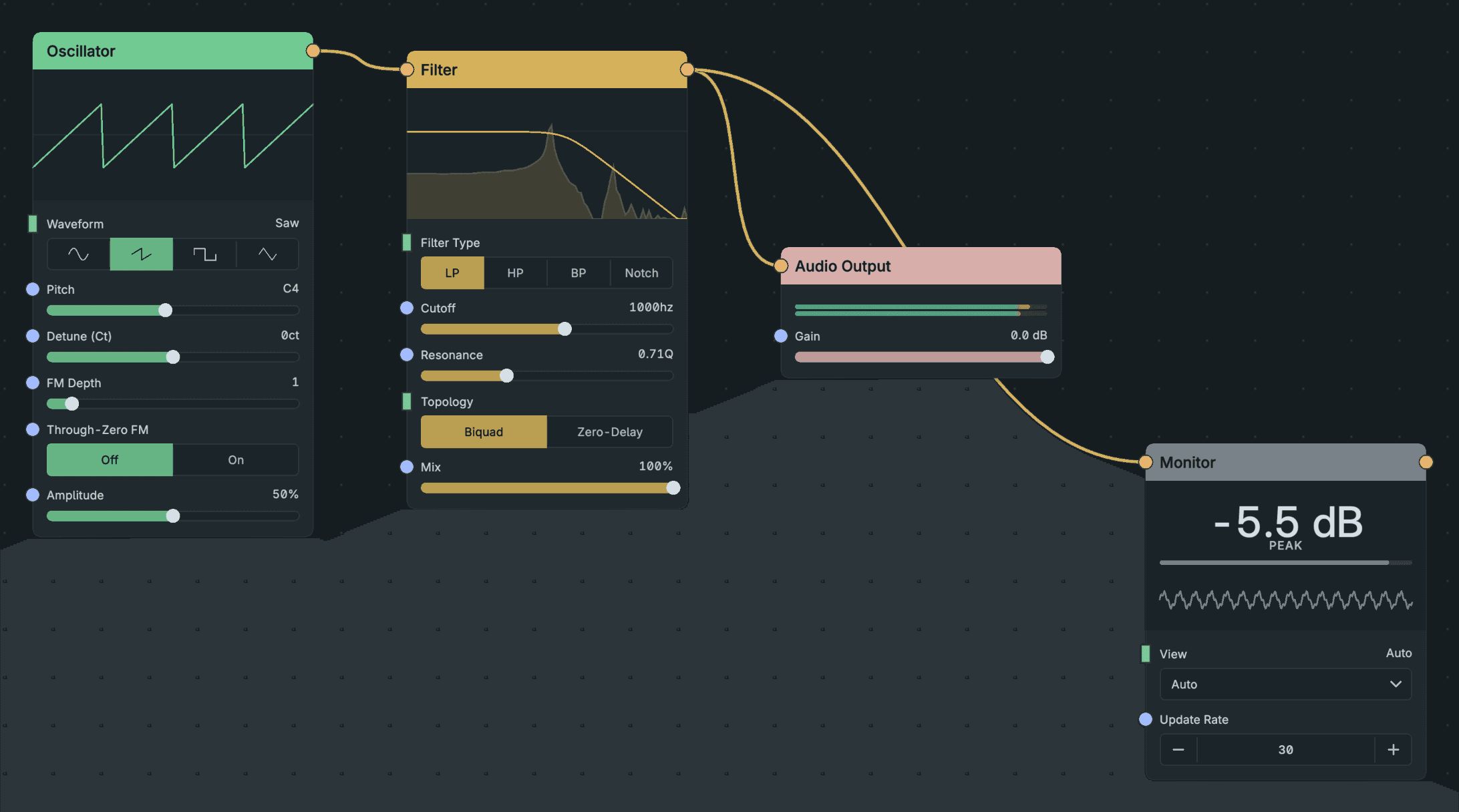
Task: Select HP filter type
Action: point(515,273)
